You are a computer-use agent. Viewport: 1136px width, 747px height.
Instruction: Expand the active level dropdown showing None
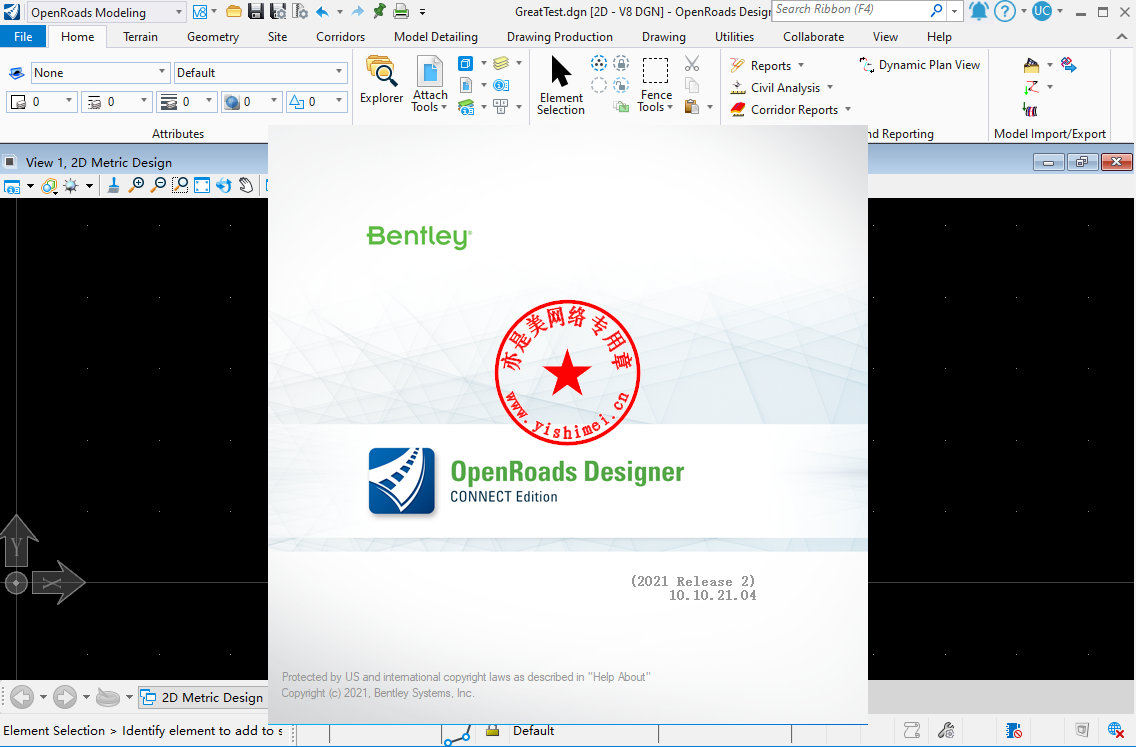tap(100, 72)
